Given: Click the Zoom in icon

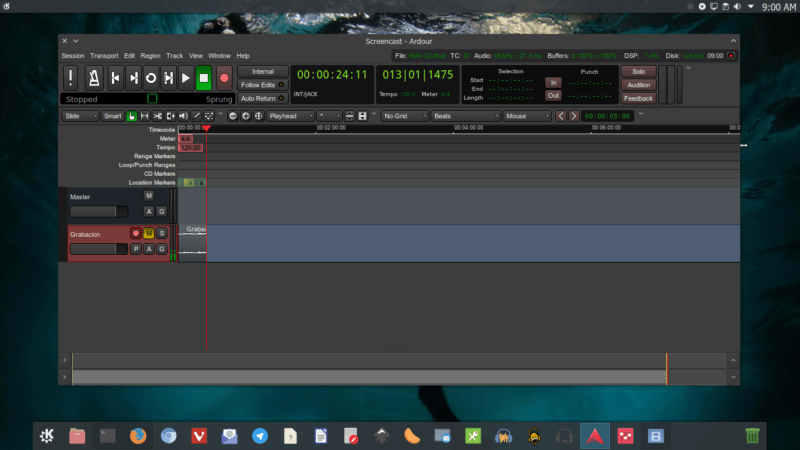Looking at the screenshot, I should [246, 116].
